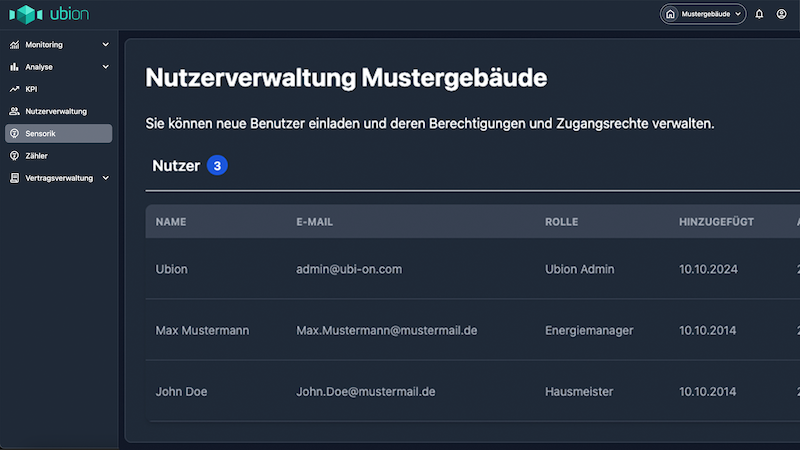Screen dimensions: 800x450
Task: Click the home icon beside Mustergebäude
Action: (670, 15)
